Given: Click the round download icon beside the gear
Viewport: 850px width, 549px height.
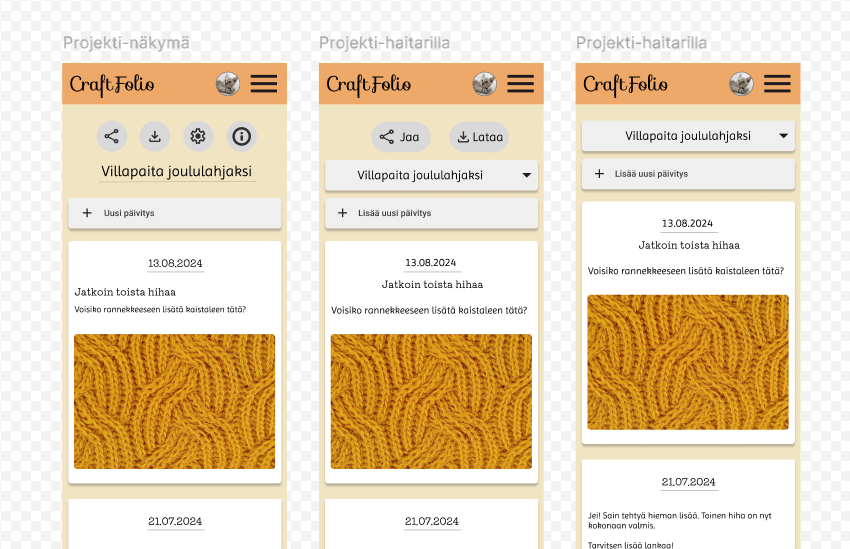Looking at the screenshot, I should point(155,137).
